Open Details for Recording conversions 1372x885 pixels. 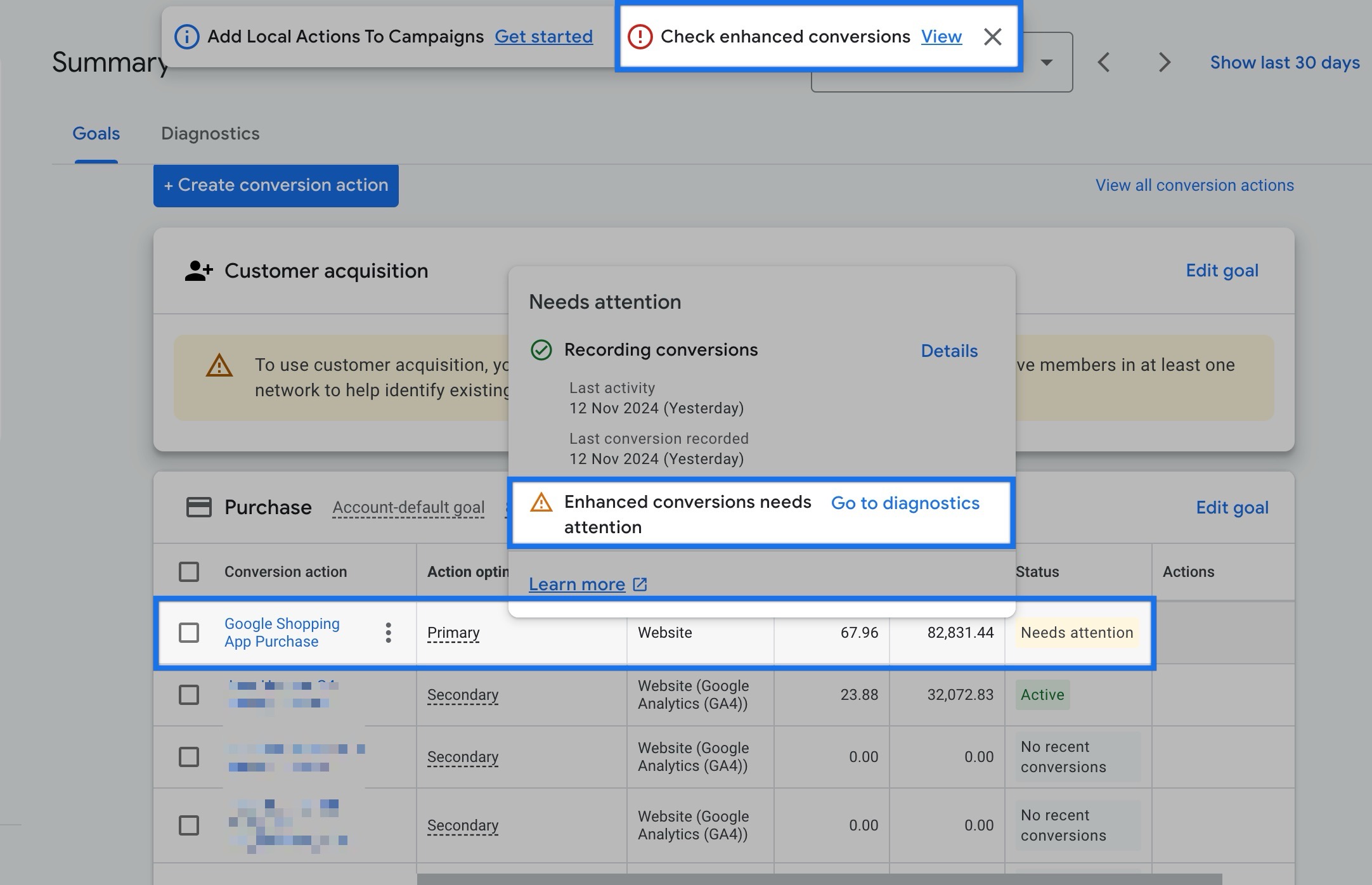949,351
